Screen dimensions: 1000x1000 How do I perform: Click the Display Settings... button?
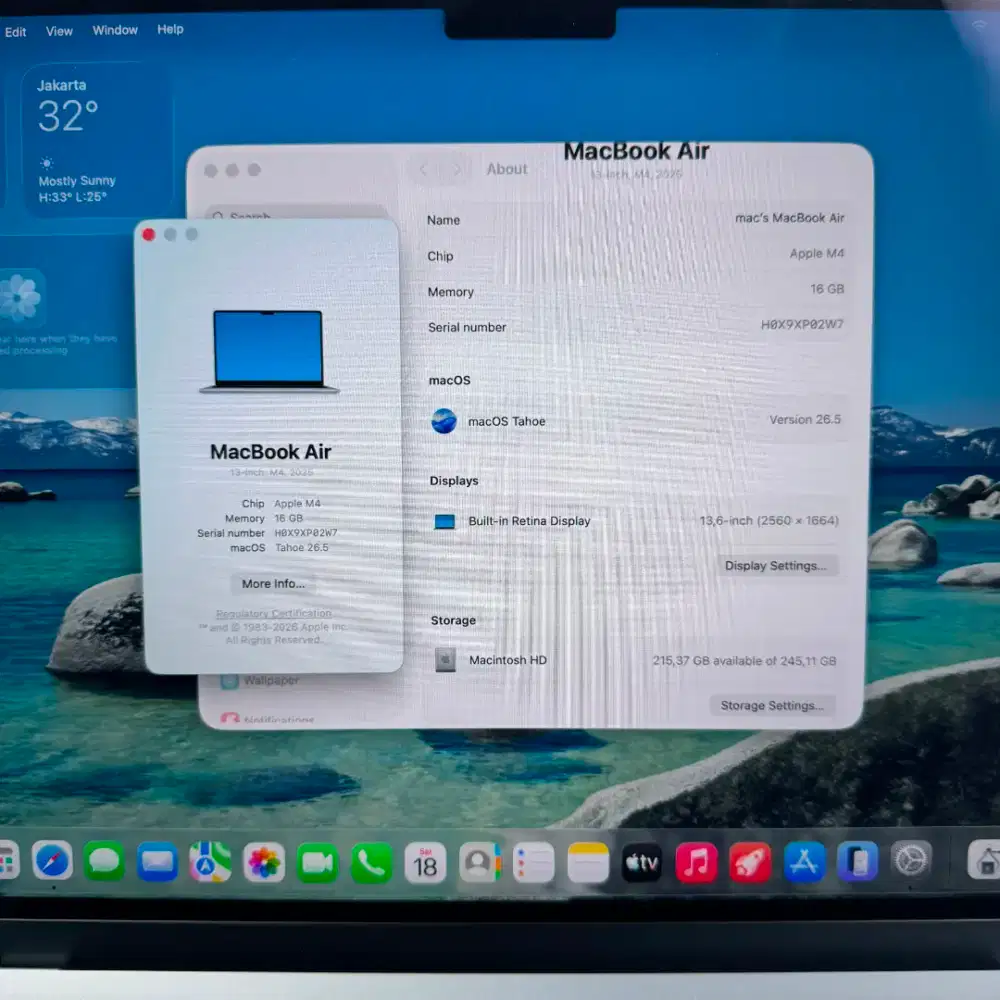pyautogui.click(x=775, y=566)
